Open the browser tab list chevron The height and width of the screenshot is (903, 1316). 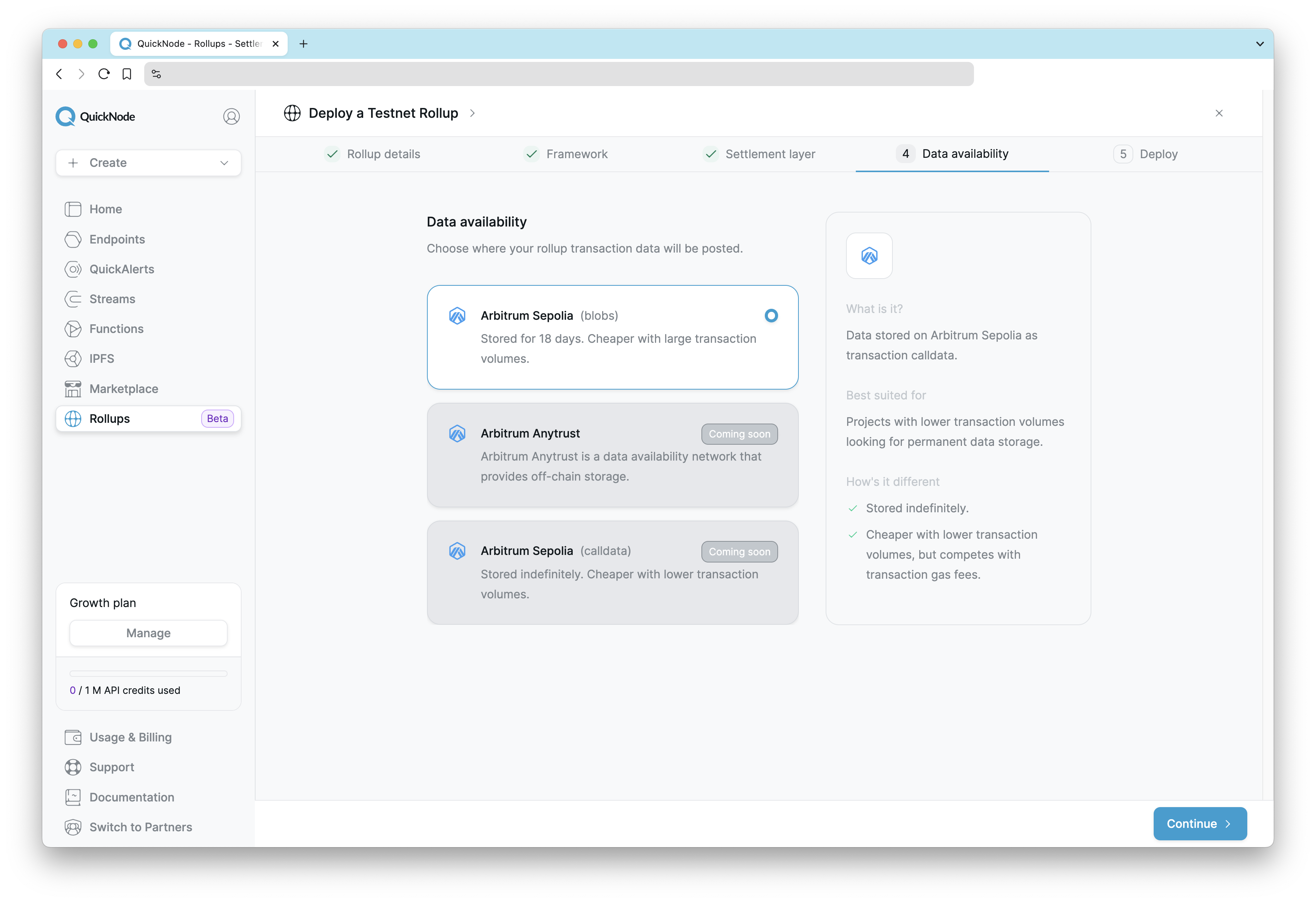pyautogui.click(x=1260, y=43)
